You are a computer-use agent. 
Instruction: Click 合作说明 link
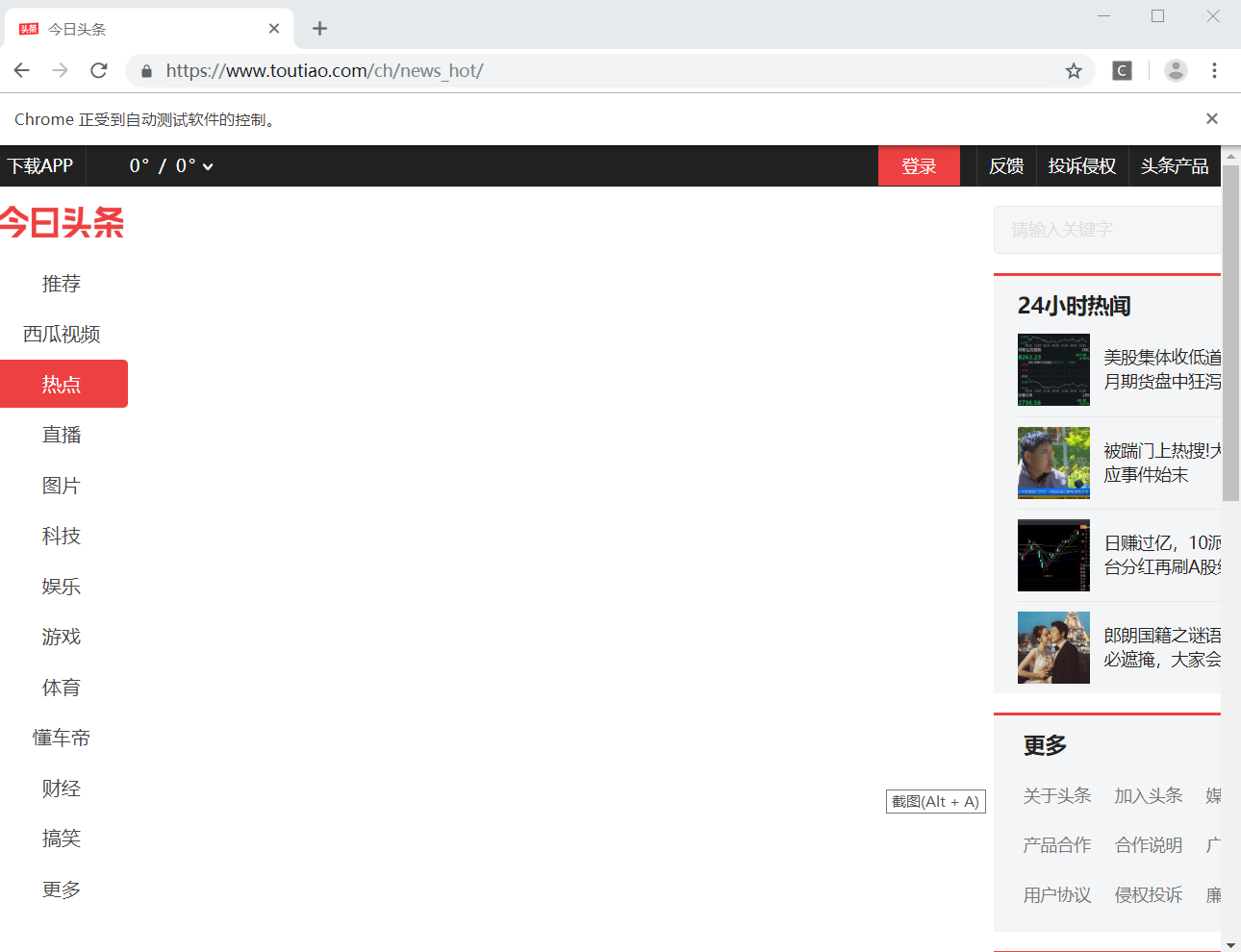1149,844
